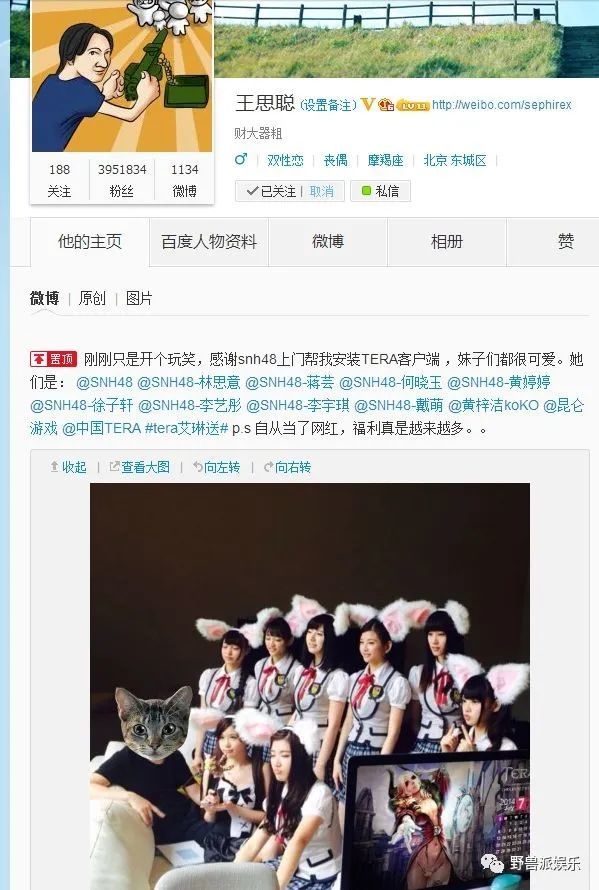
Task: Click the 私信 private message button
Action: (380, 191)
